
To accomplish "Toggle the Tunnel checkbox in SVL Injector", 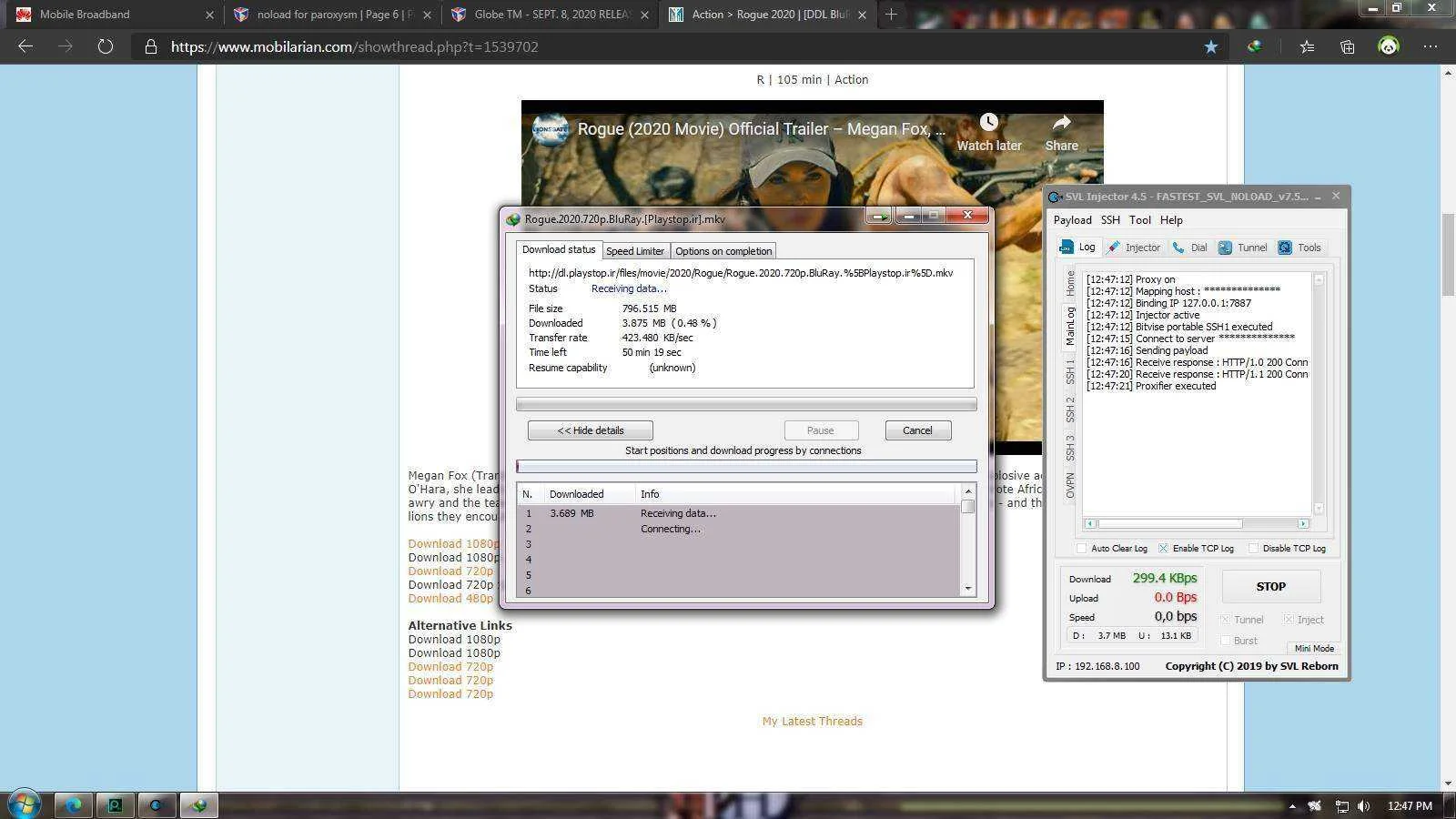I will coord(1225,620).
